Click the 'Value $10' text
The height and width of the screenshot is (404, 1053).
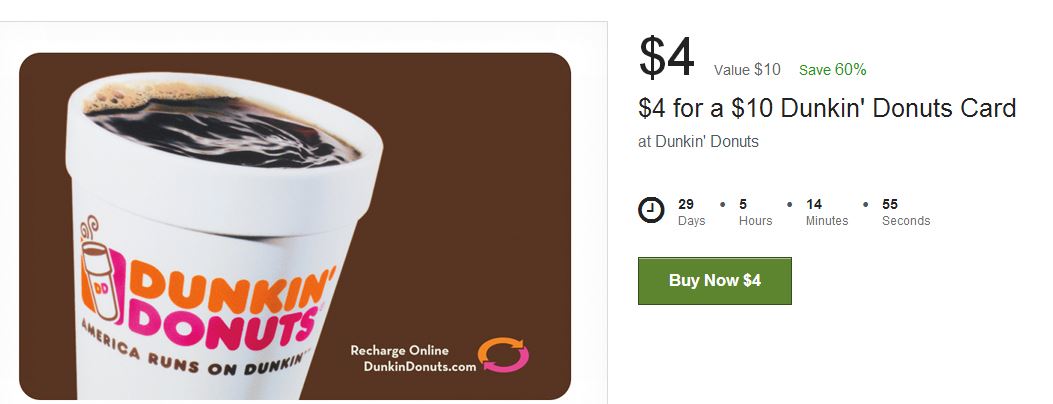[x=747, y=70]
